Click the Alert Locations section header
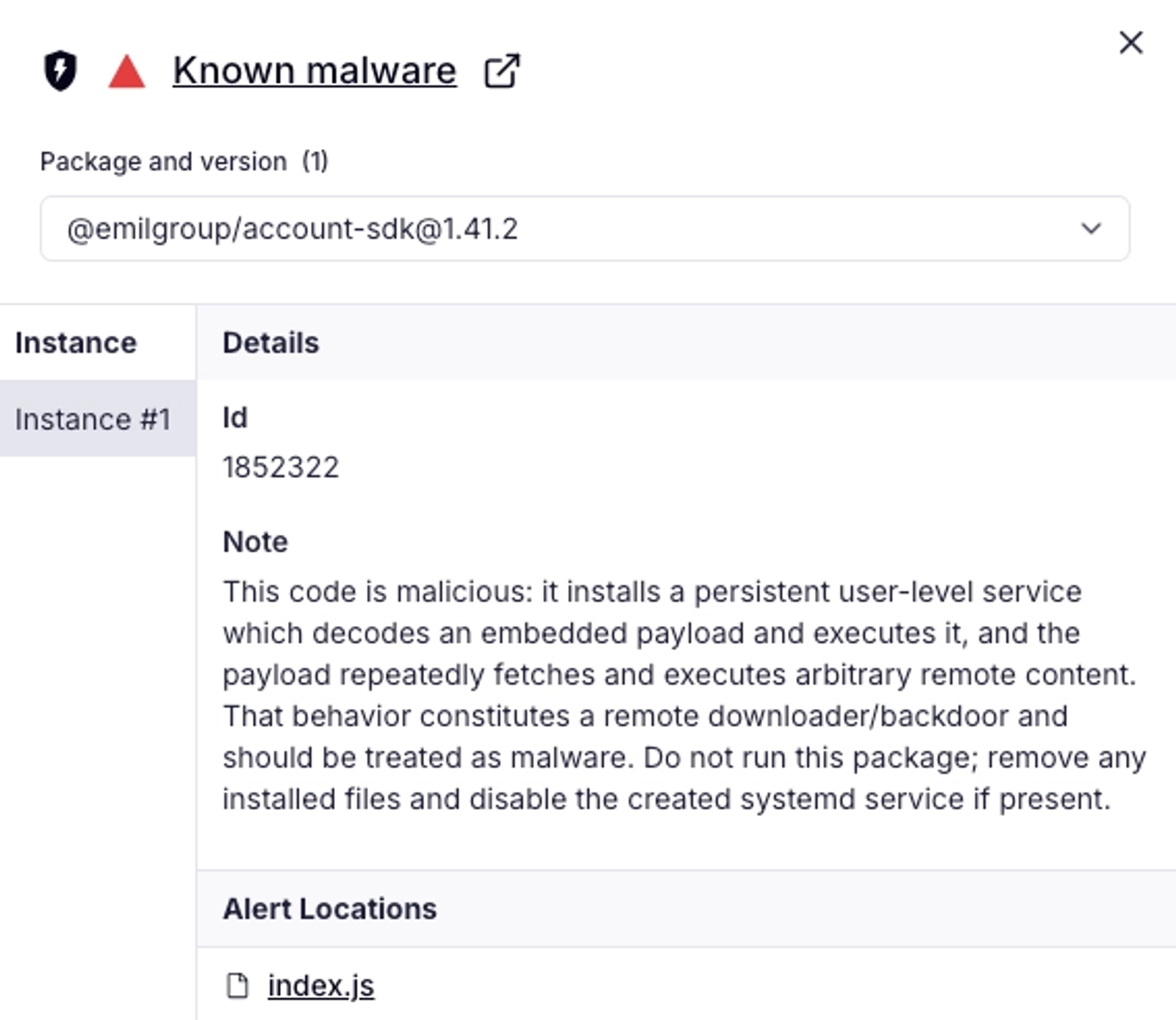The height and width of the screenshot is (1020, 1176). [x=329, y=909]
